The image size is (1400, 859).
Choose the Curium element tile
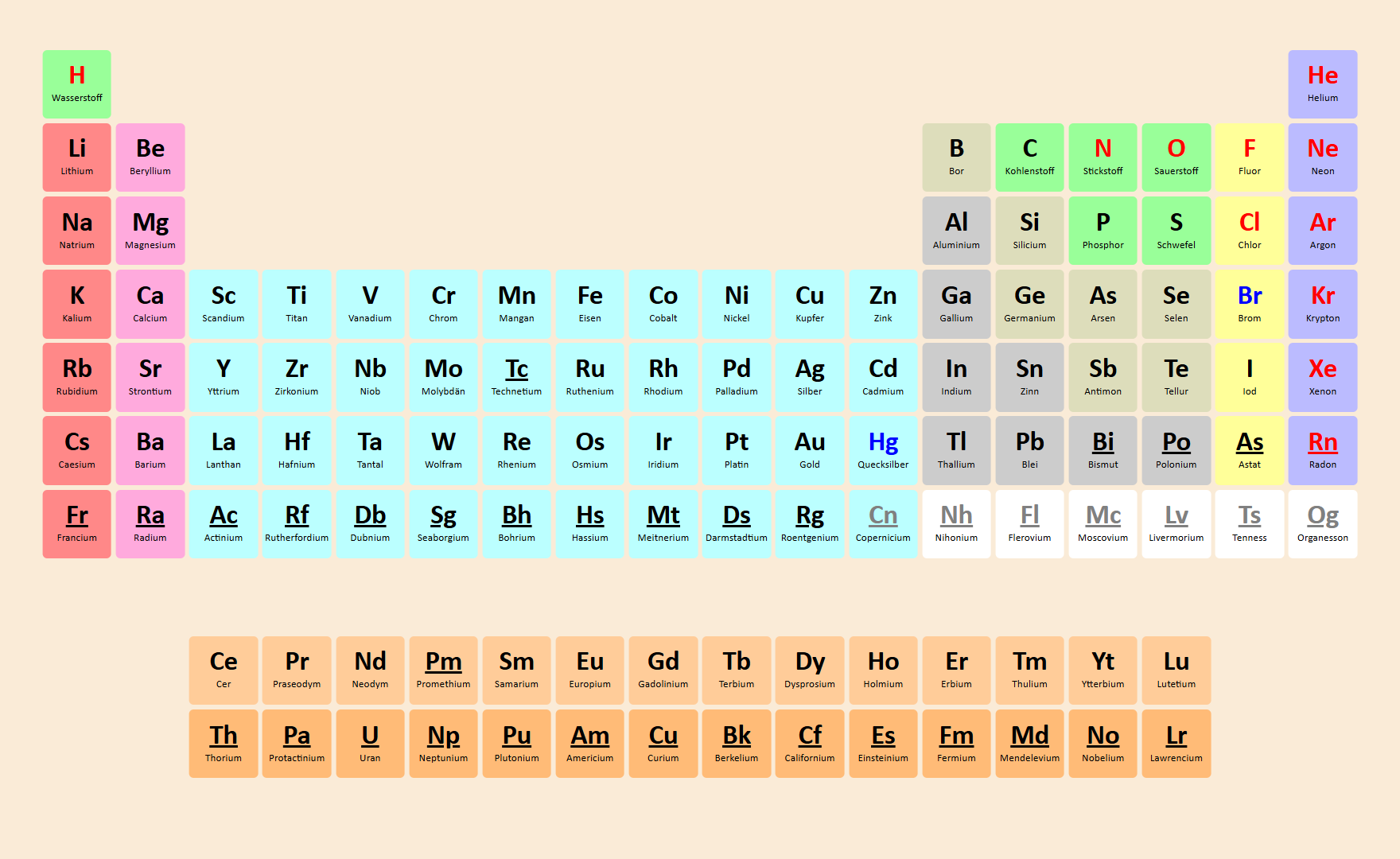[663, 744]
